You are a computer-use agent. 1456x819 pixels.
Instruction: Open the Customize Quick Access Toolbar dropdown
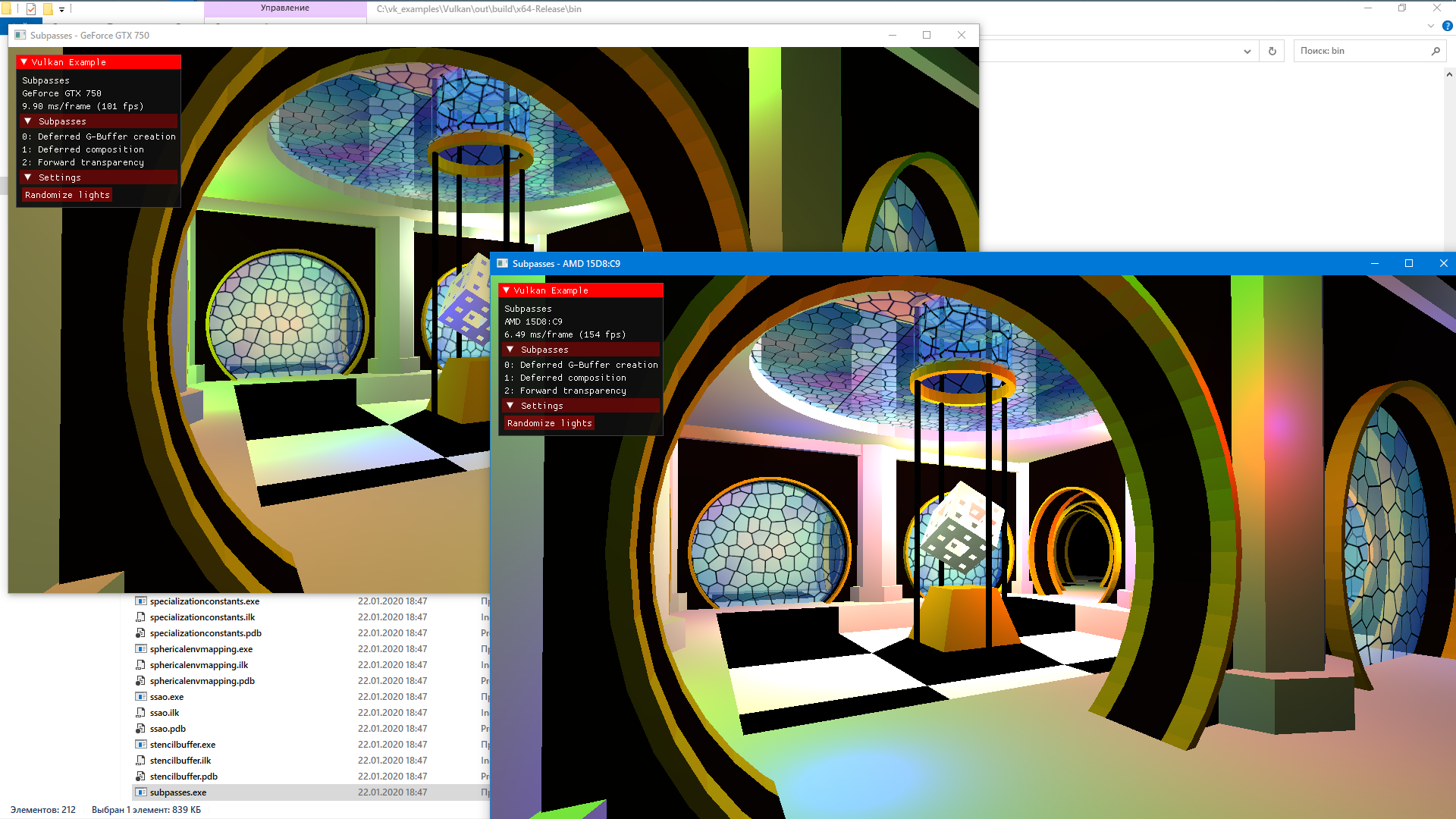(61, 9)
